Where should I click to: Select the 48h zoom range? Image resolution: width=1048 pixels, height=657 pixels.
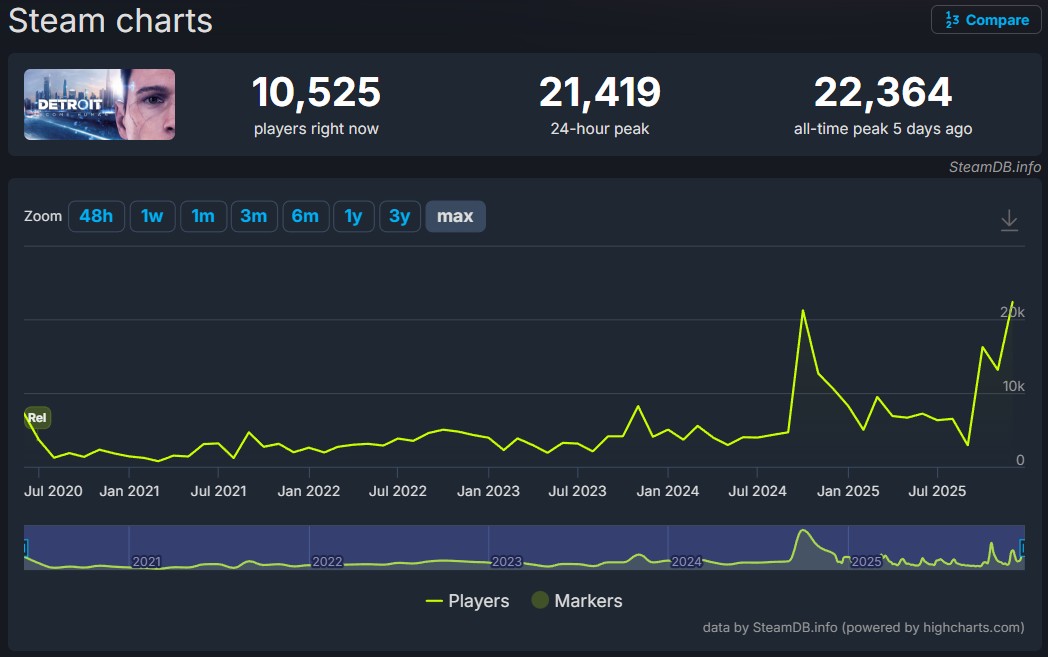[96, 216]
